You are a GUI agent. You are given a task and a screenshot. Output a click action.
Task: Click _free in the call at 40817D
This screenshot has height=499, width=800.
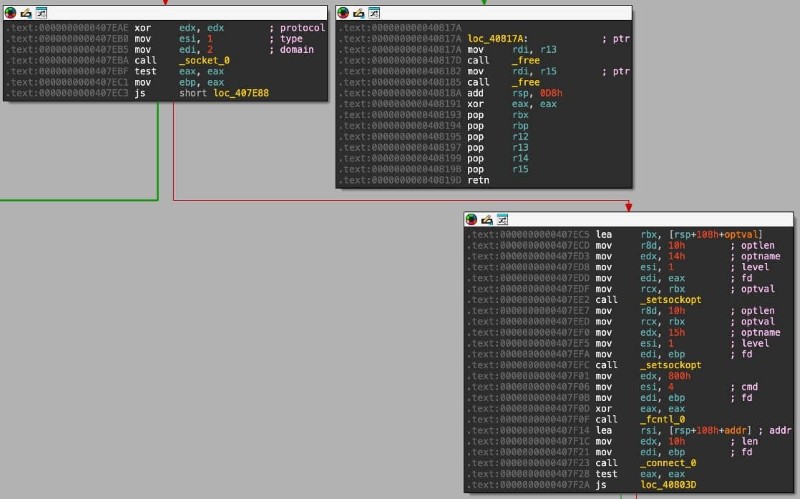point(526,60)
